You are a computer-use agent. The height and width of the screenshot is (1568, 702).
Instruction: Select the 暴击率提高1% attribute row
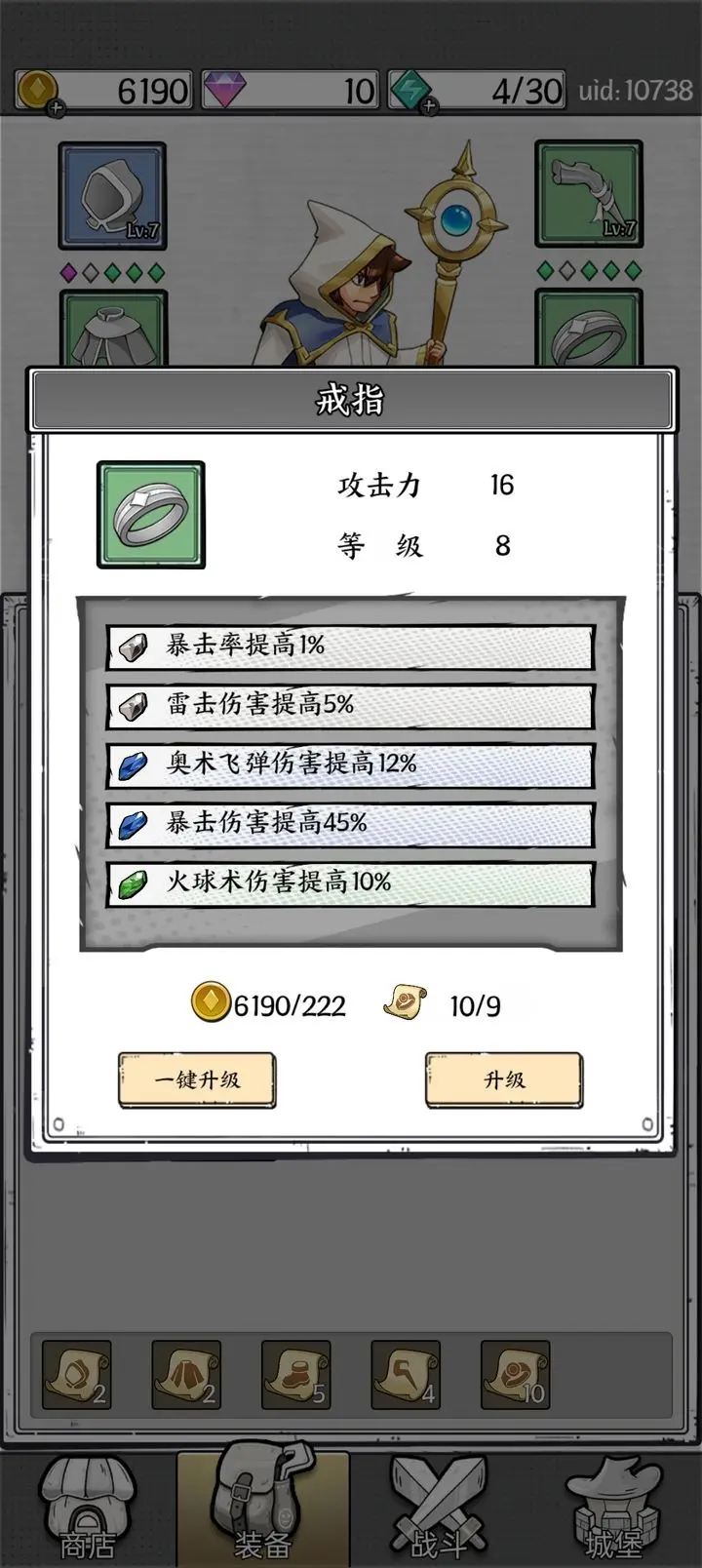tap(350, 646)
